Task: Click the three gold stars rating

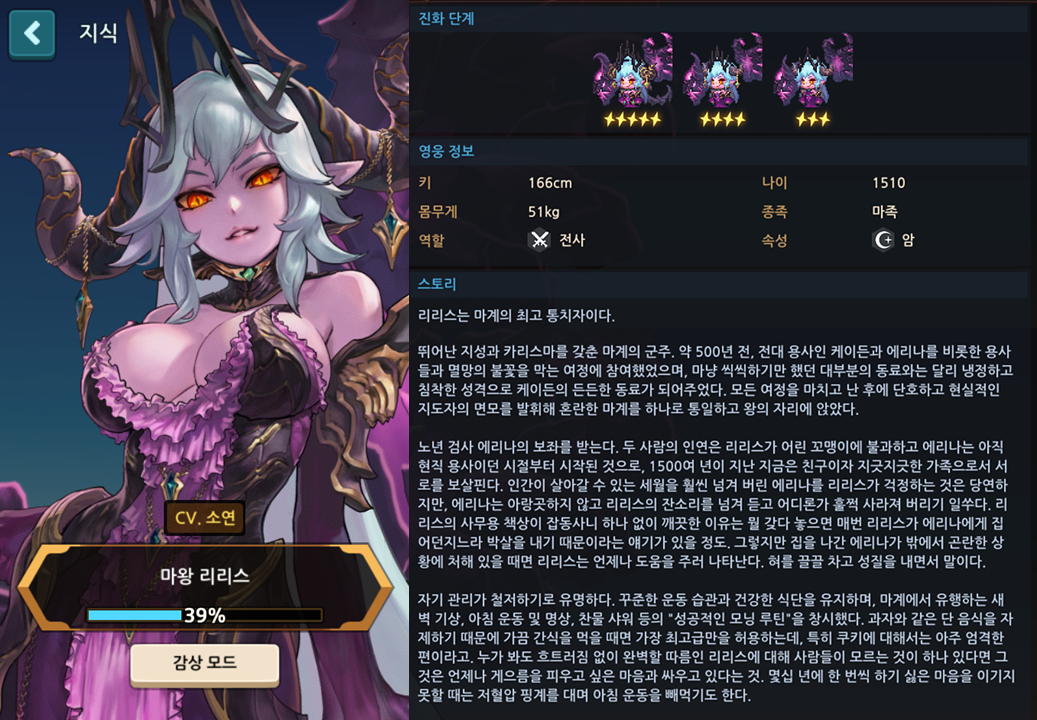Action: [x=813, y=120]
